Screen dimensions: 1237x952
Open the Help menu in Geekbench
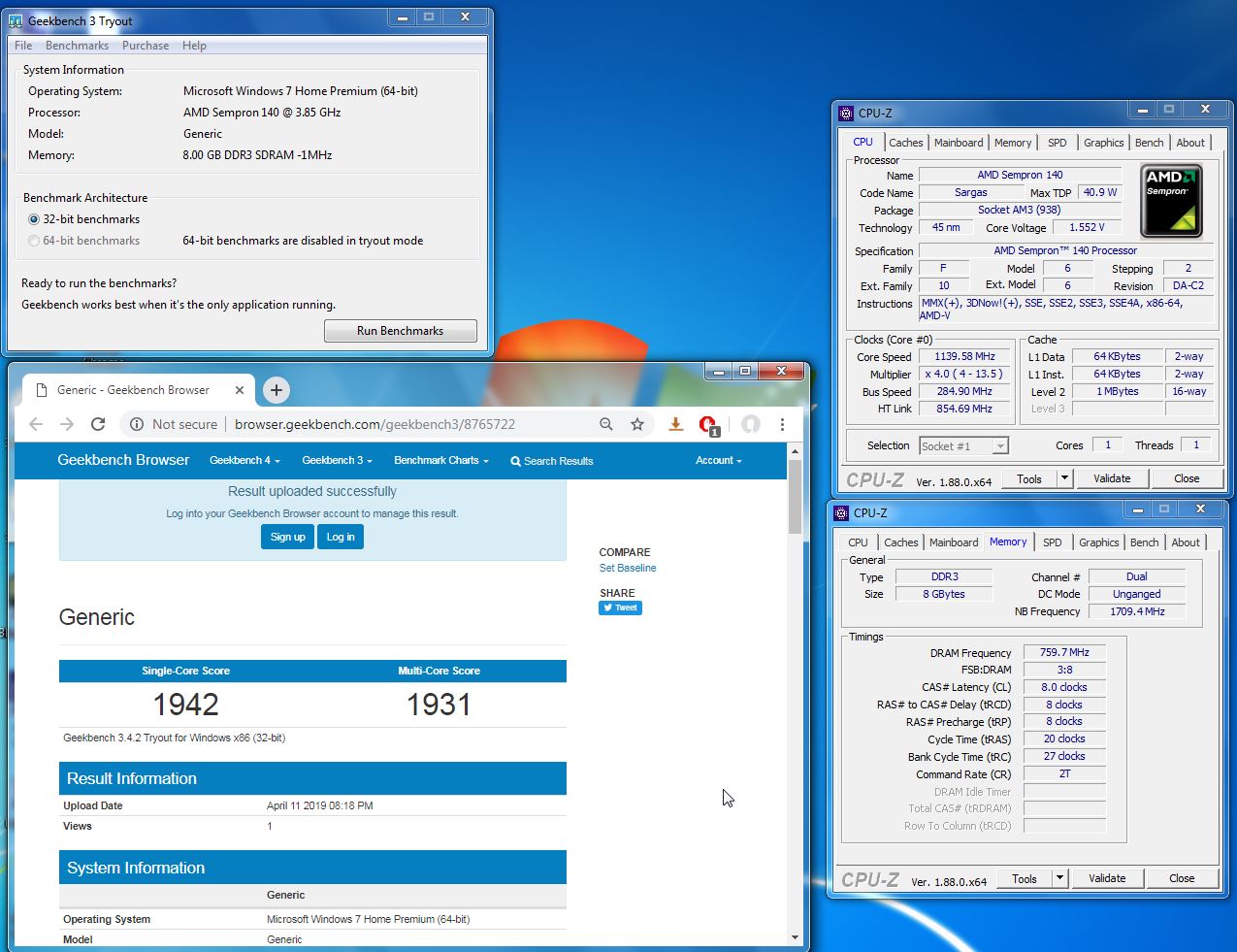194,46
